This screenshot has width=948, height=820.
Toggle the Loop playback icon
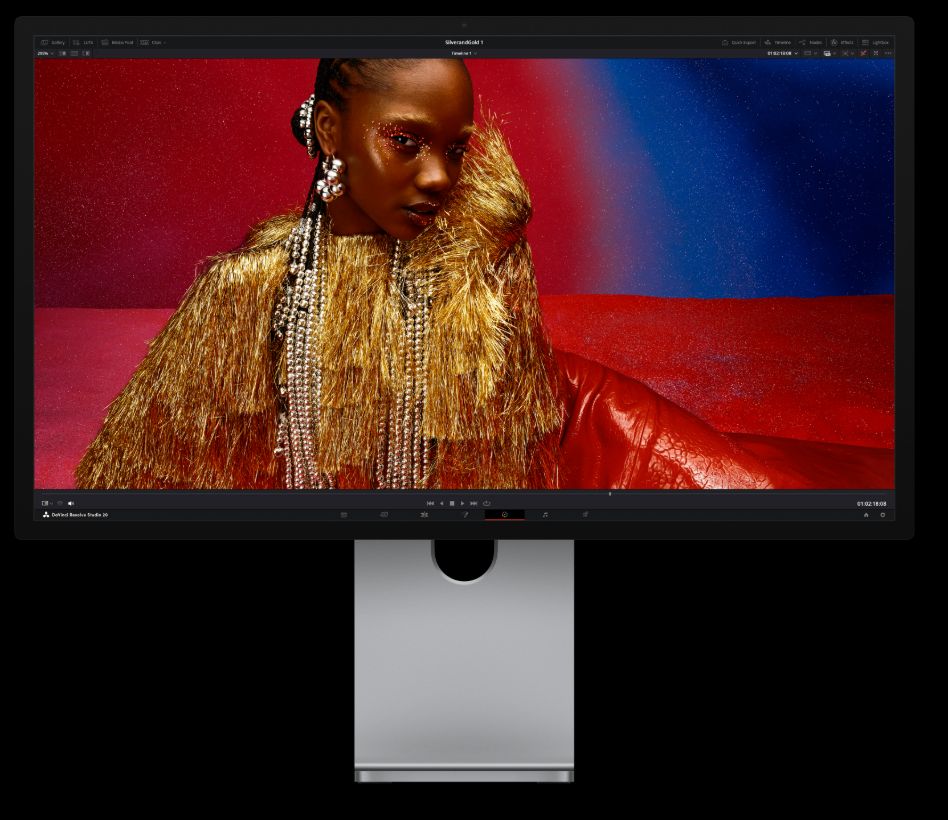tap(487, 503)
